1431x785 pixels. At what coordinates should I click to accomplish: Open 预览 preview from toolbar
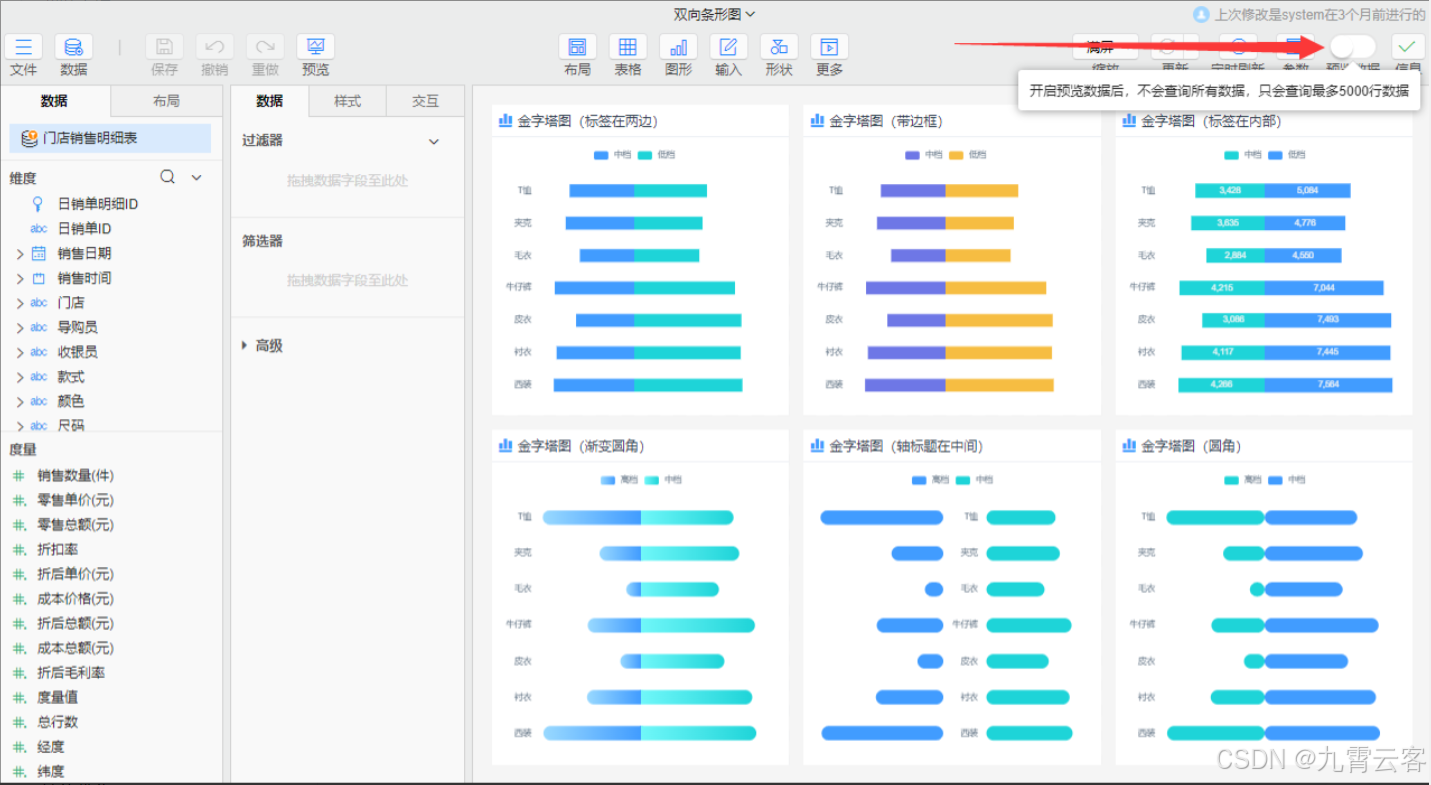coord(316,47)
